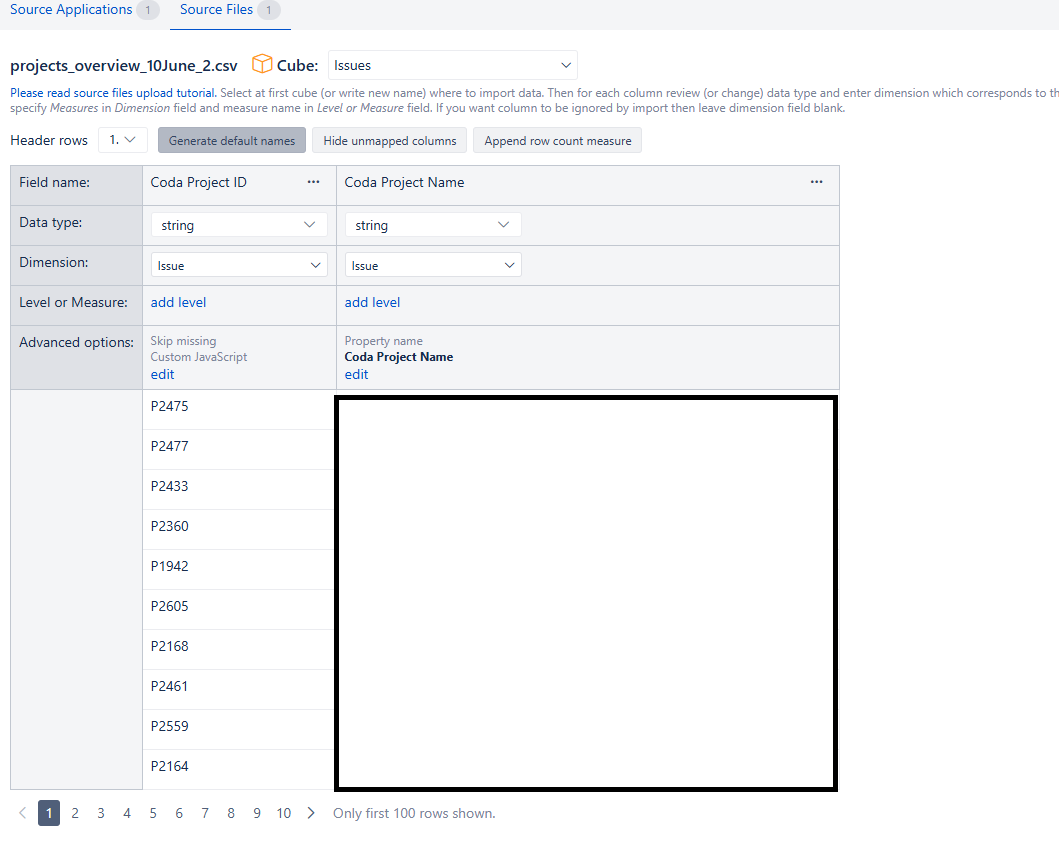Click the orange cube icon beside Cube label

[x=262, y=64]
